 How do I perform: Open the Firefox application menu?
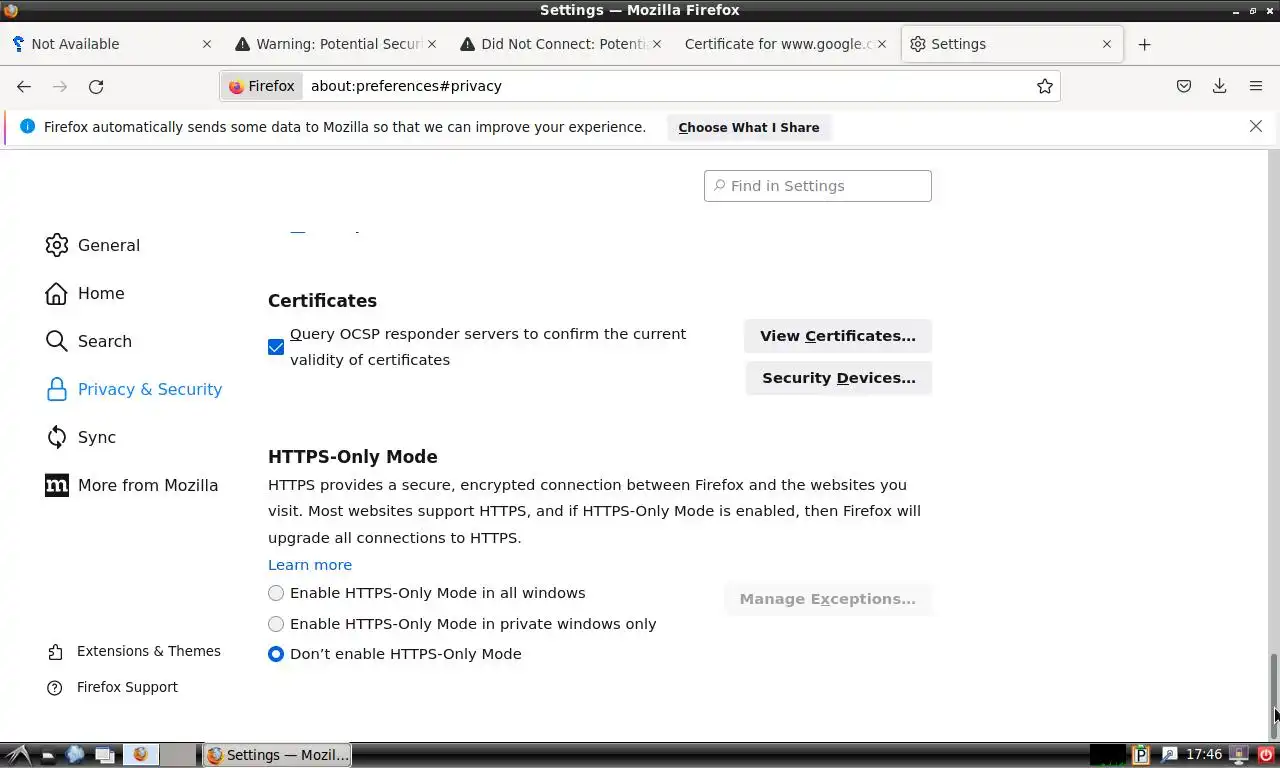tap(1256, 86)
